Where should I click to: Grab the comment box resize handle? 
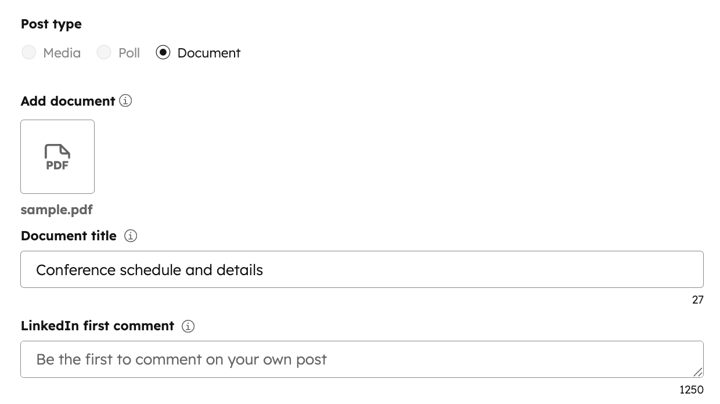click(697, 371)
